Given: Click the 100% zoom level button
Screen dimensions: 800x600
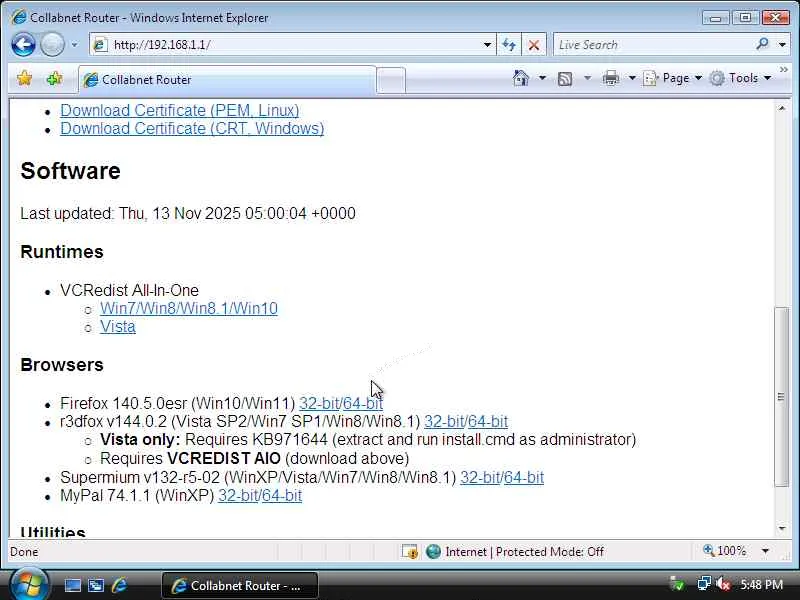Looking at the screenshot, I should (x=724, y=551).
